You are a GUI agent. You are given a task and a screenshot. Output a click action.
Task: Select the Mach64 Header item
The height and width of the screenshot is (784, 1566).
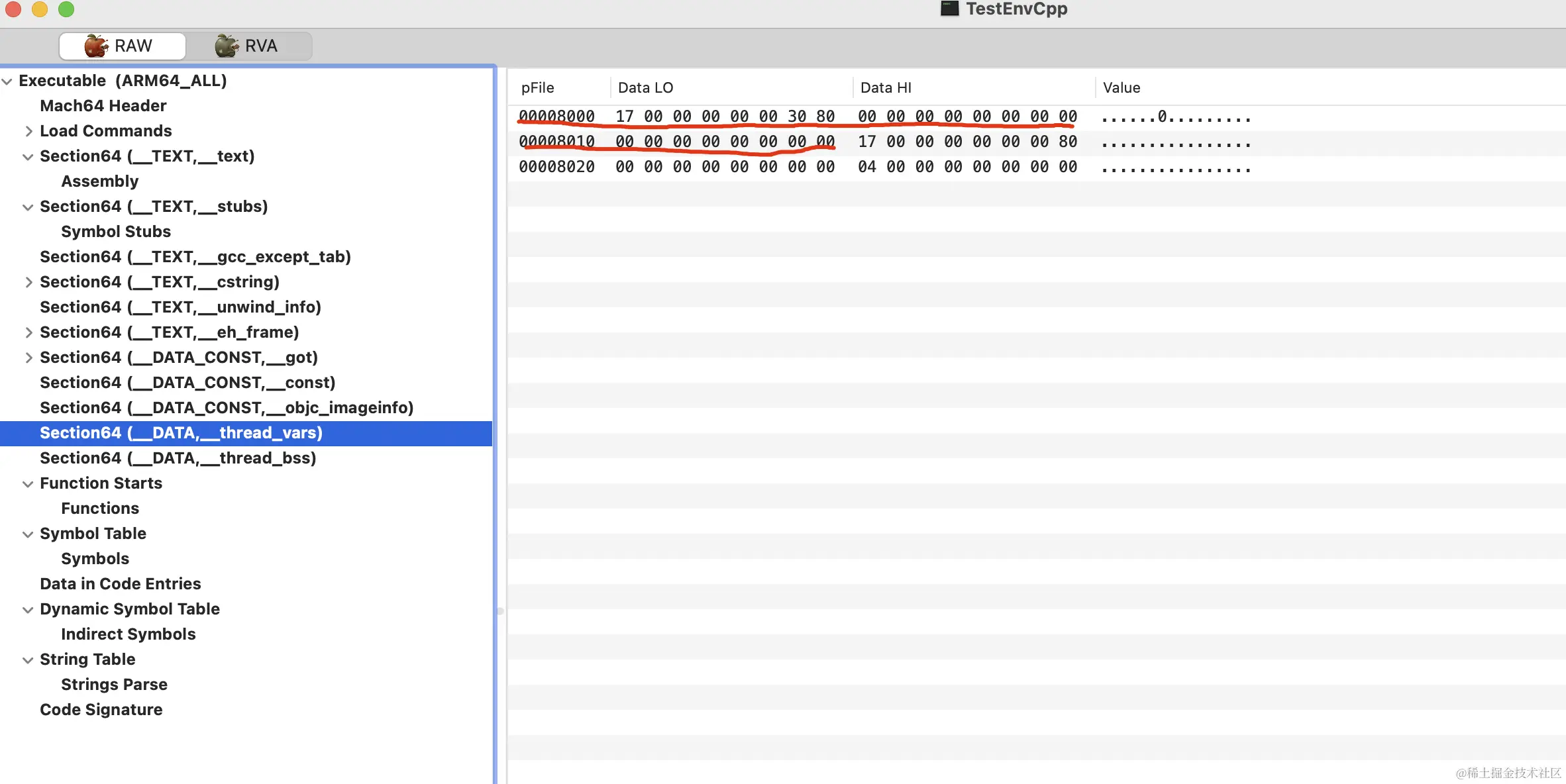pyautogui.click(x=103, y=106)
